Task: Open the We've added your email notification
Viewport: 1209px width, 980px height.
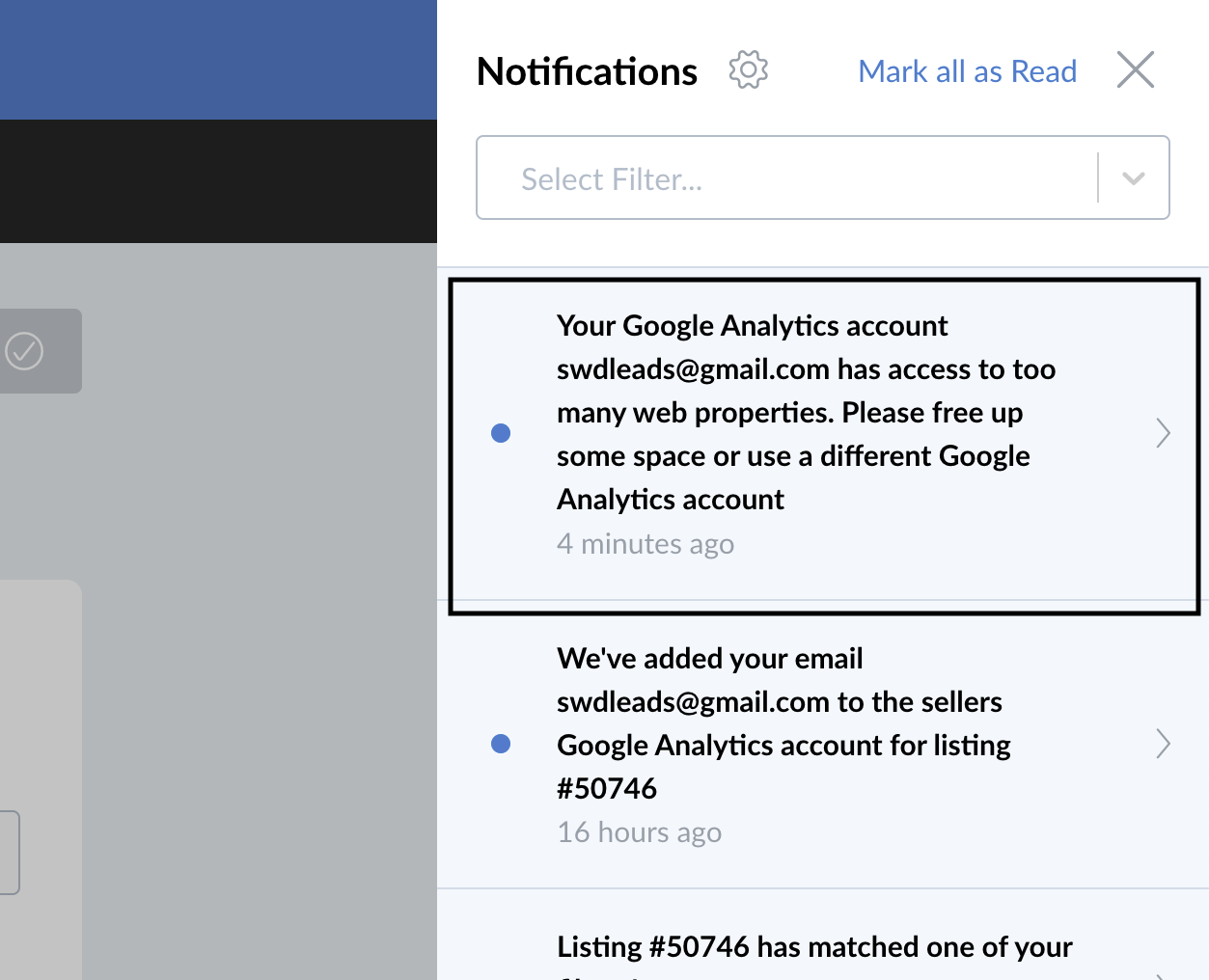Action: coord(823,744)
